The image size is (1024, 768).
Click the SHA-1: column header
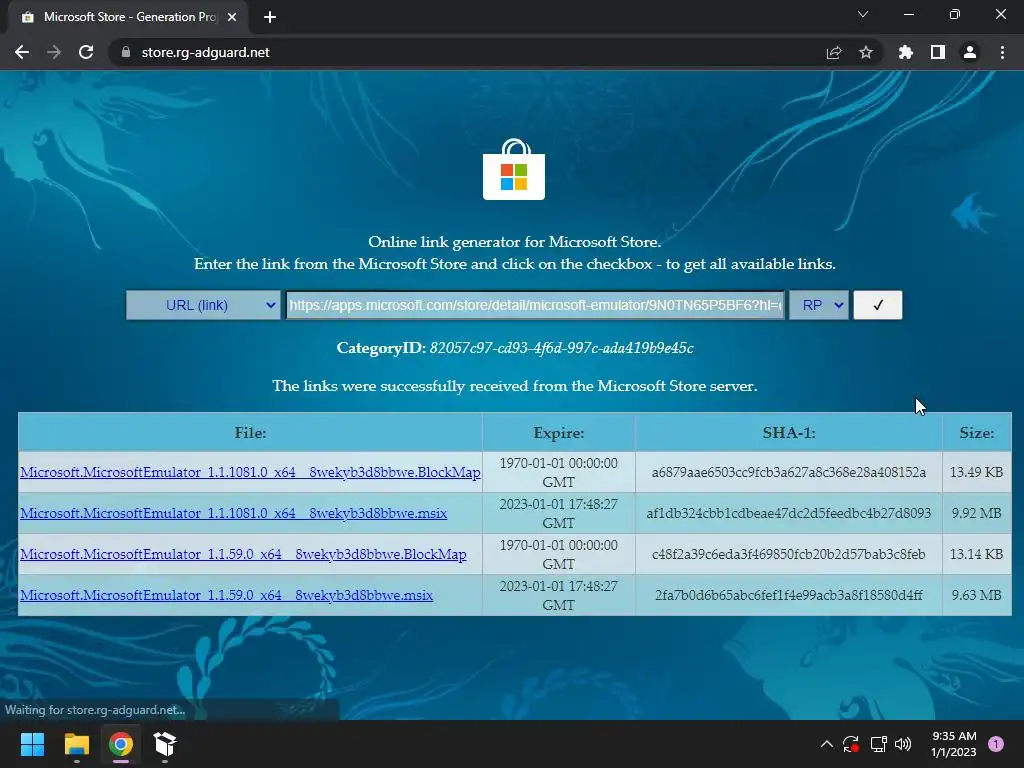coord(789,433)
